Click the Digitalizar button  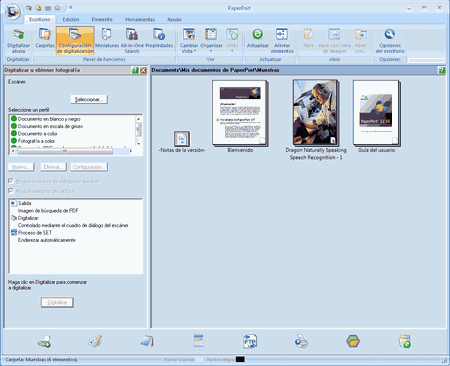point(57,302)
